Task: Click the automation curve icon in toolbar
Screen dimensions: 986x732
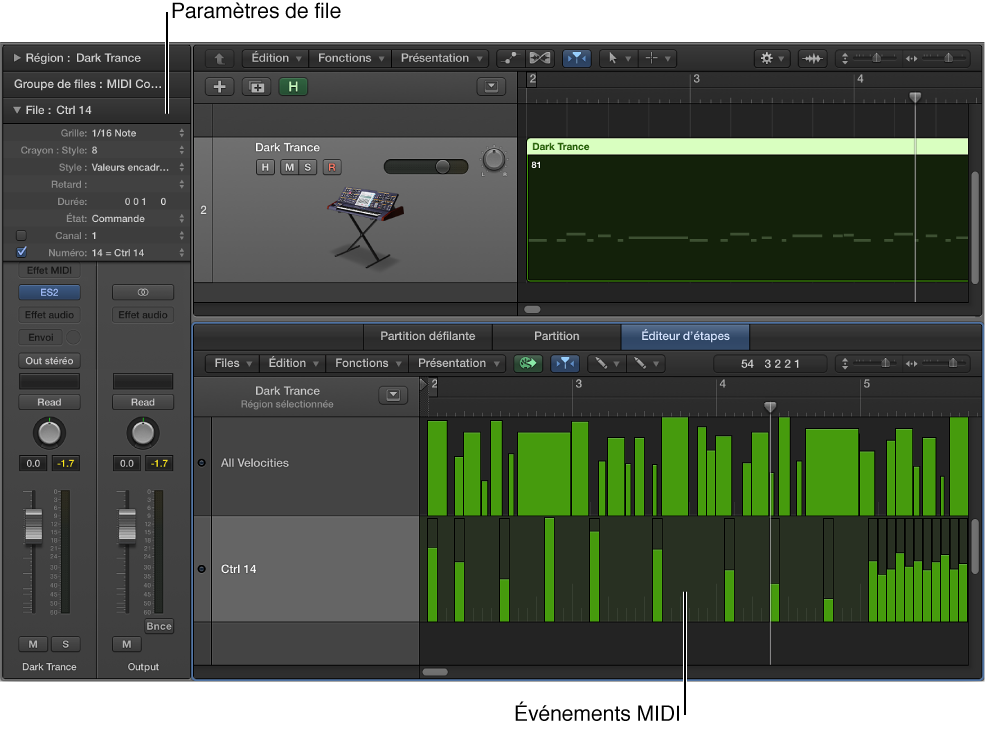Action: click(x=511, y=58)
